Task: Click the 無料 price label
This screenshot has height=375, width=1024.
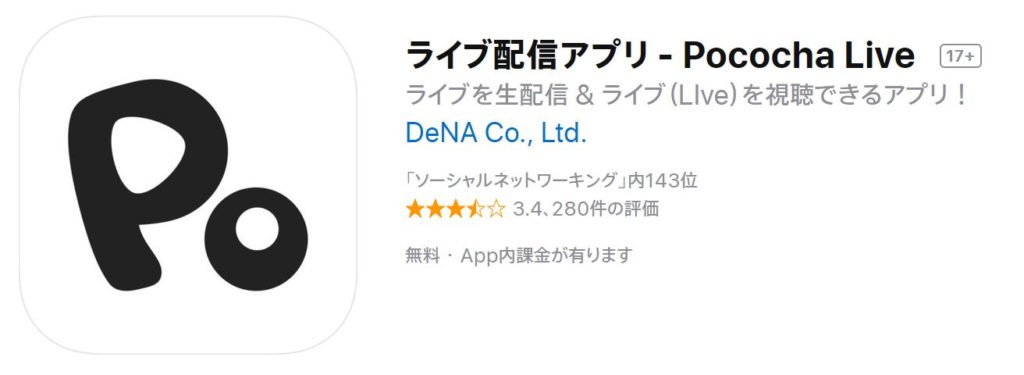Action: tap(423, 255)
